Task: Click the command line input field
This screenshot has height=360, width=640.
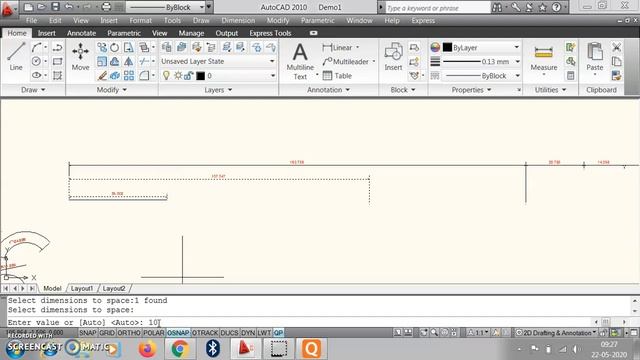Action: [x=300, y=322]
